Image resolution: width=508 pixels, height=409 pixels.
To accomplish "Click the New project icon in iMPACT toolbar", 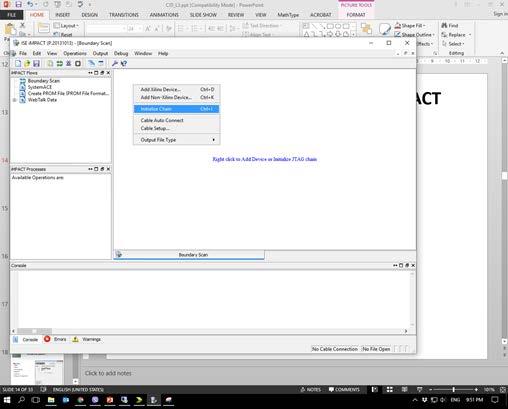I will 18,63.
